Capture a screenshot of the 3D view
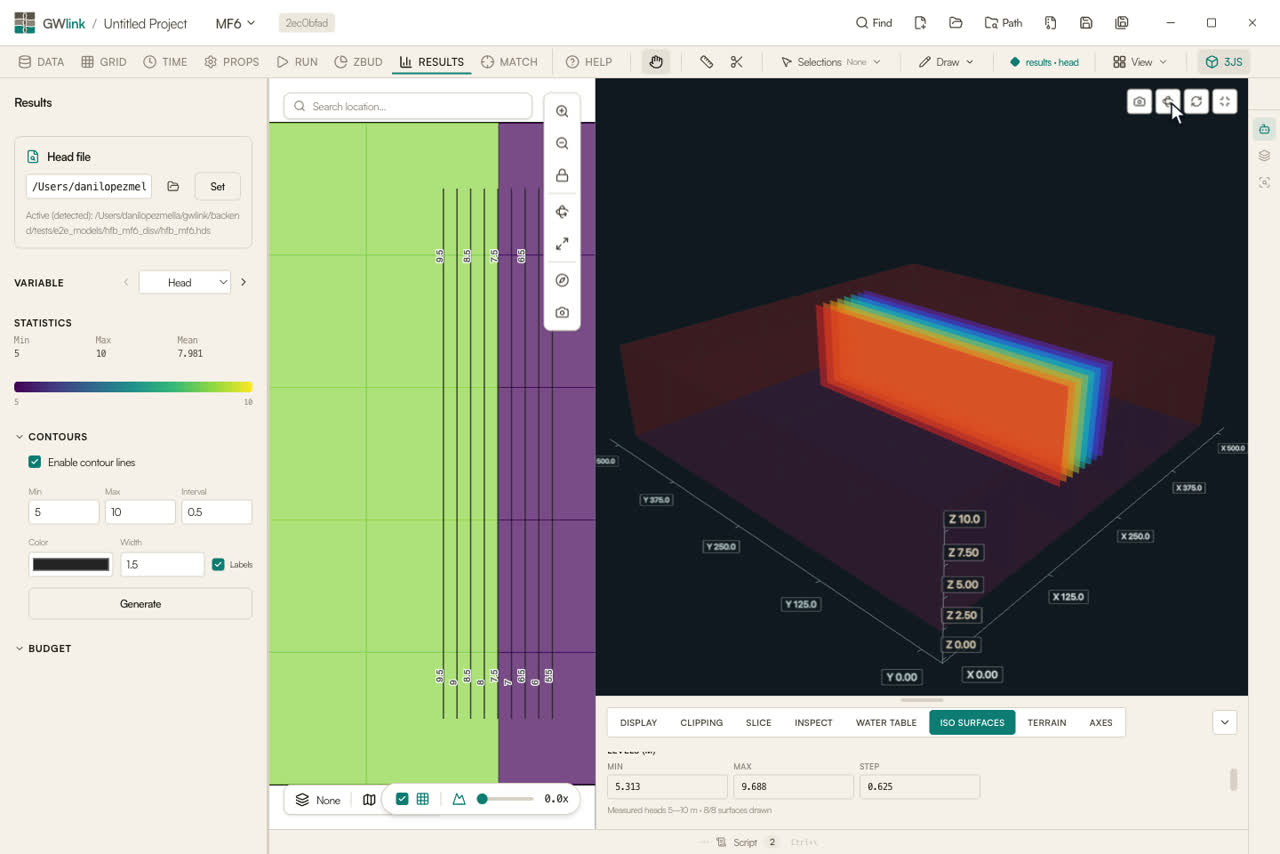 (x=1139, y=101)
